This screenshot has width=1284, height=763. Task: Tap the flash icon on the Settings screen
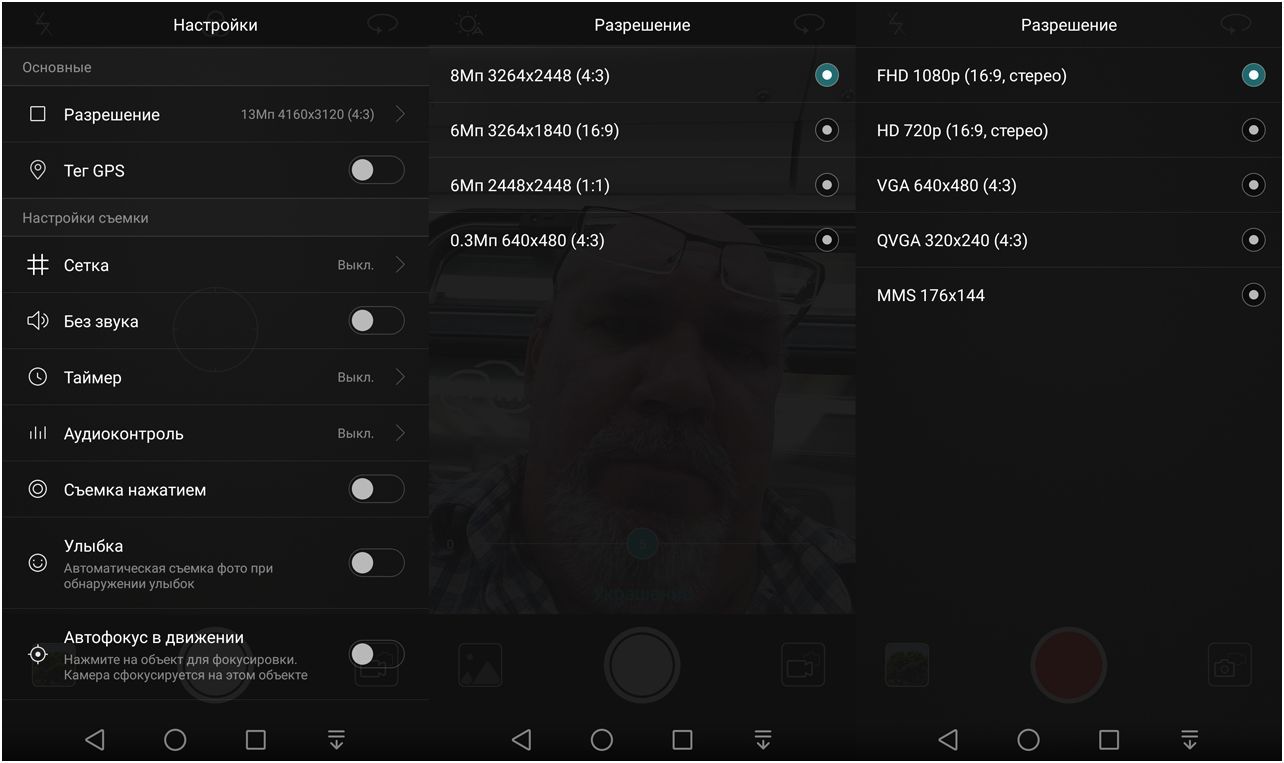click(44, 23)
